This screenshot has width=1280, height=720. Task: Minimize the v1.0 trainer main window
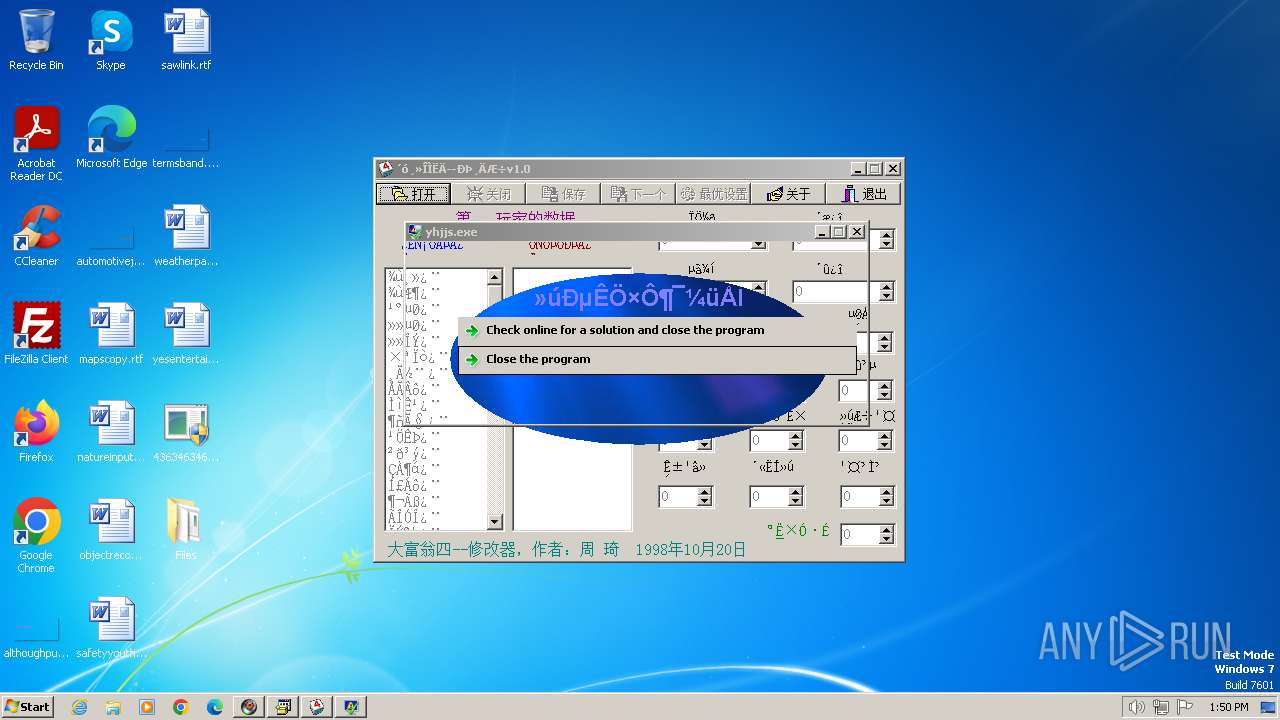(x=858, y=169)
